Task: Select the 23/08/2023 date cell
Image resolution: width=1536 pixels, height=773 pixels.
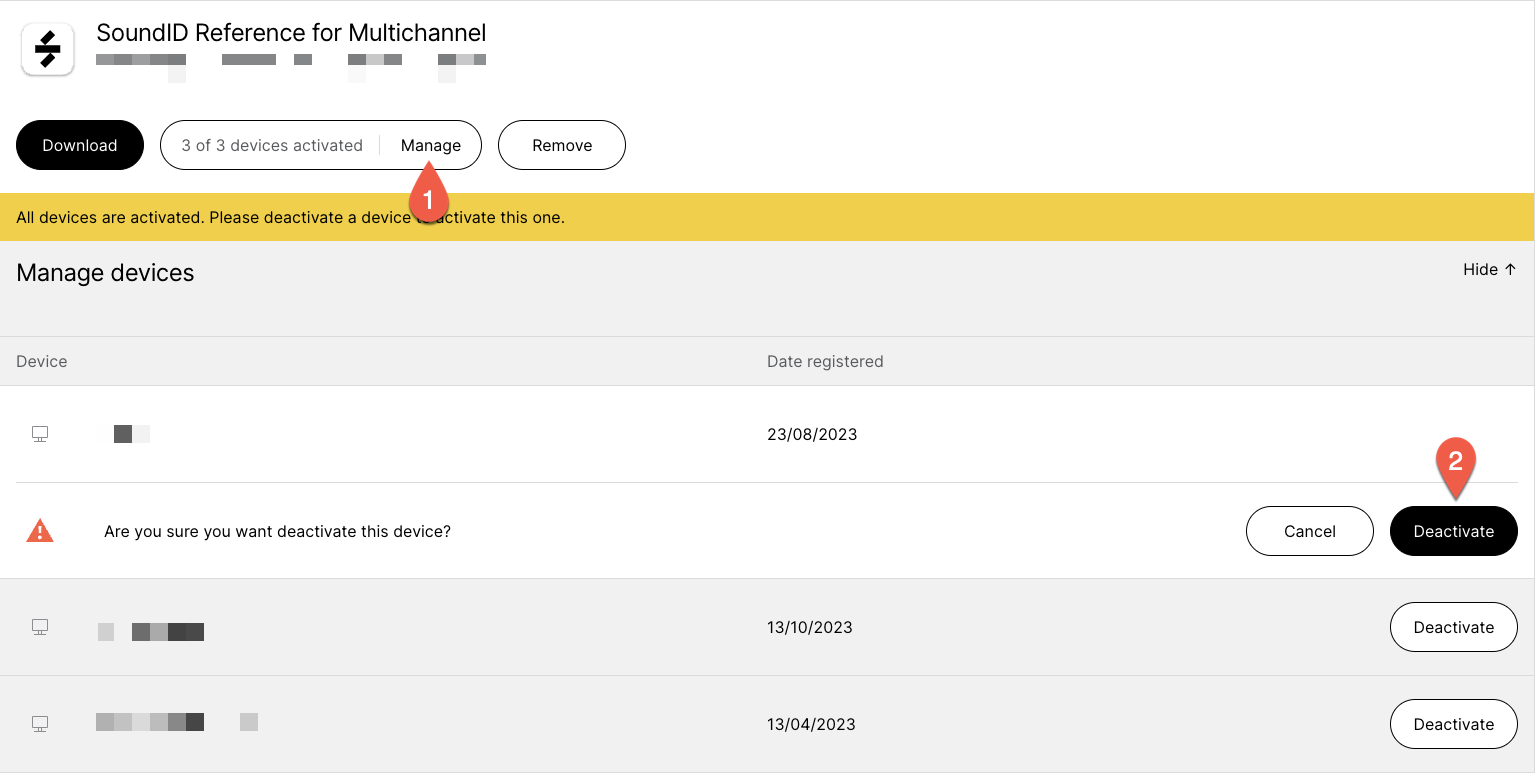Action: [812, 434]
